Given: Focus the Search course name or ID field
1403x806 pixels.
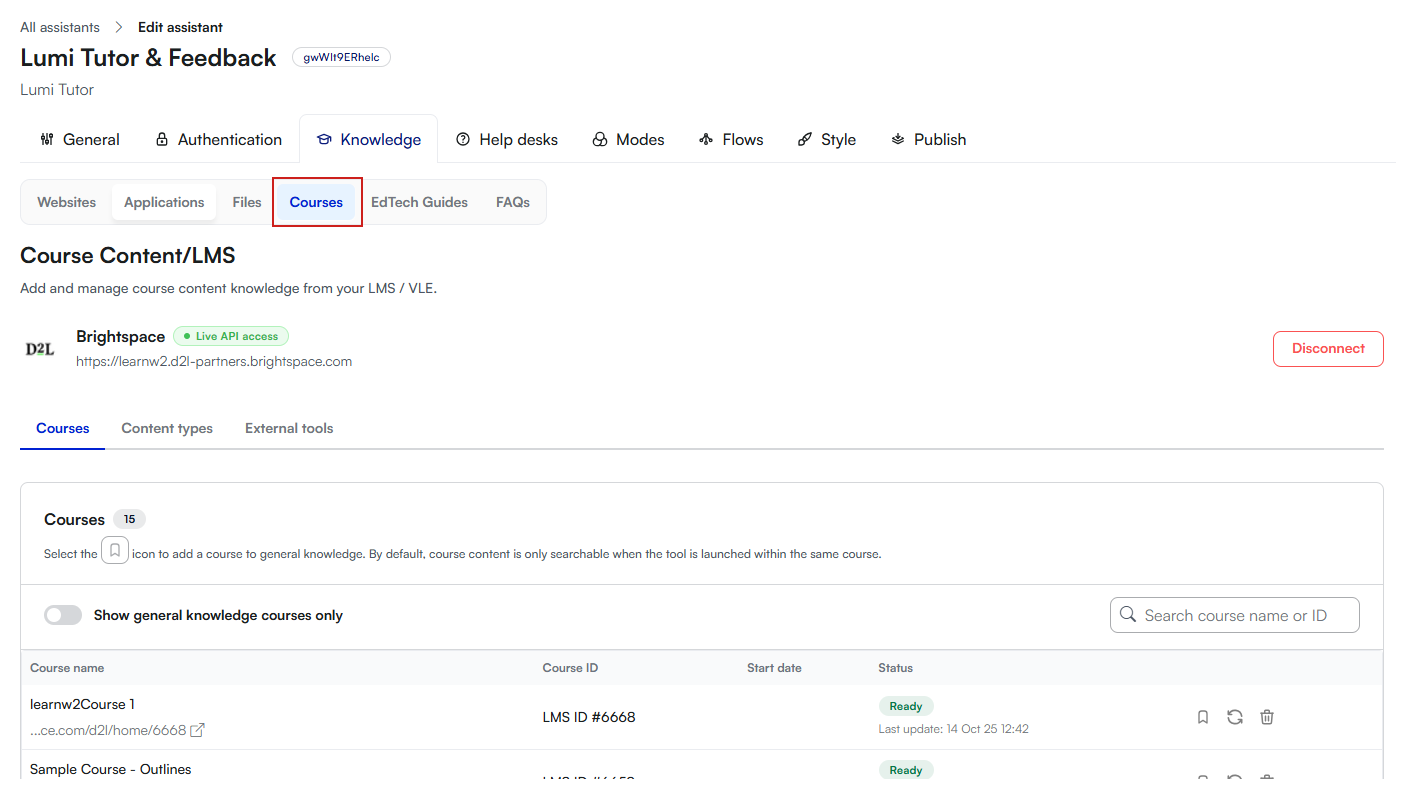Looking at the screenshot, I should point(1235,615).
